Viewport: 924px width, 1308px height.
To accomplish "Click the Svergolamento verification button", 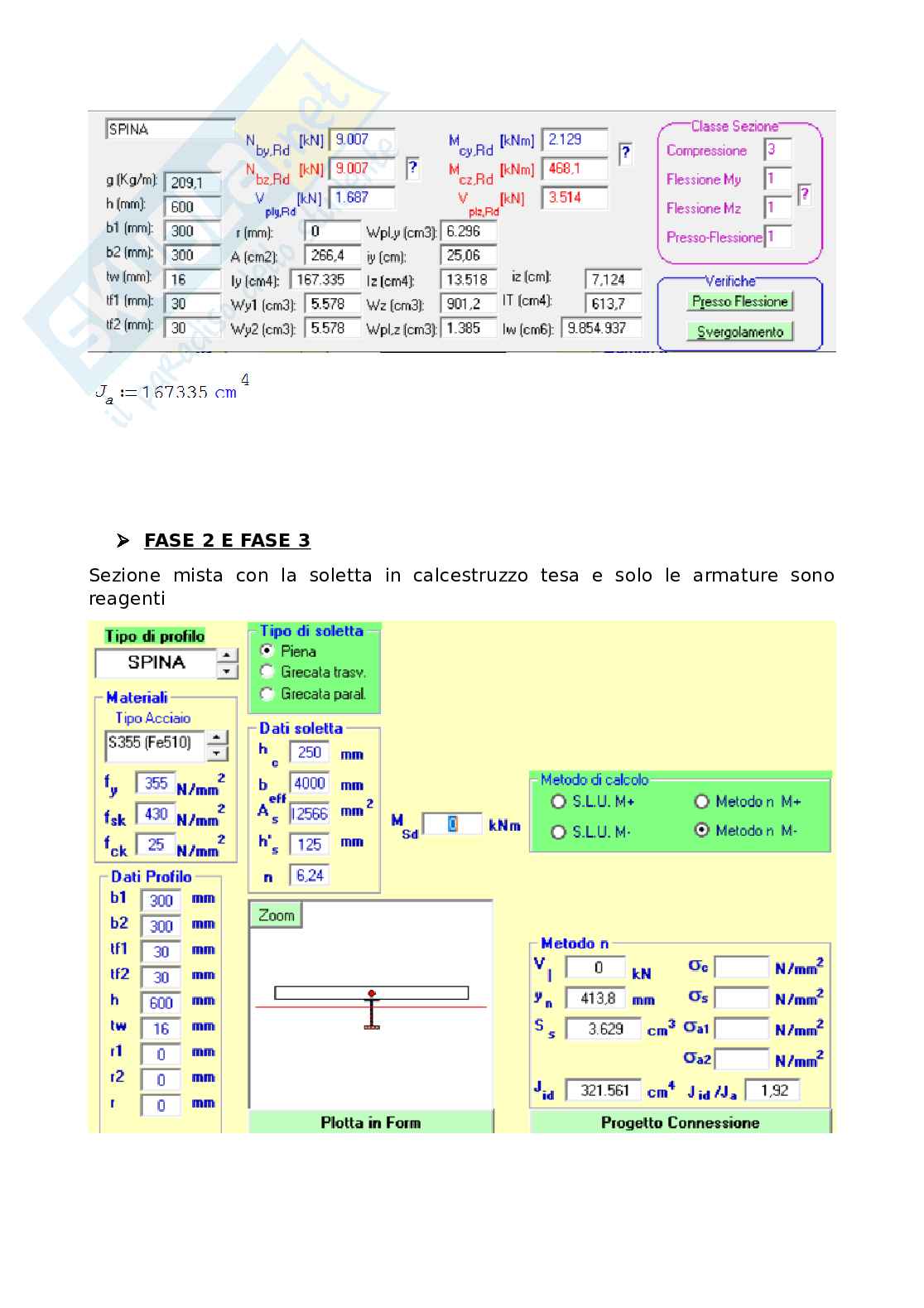I will pos(739,332).
